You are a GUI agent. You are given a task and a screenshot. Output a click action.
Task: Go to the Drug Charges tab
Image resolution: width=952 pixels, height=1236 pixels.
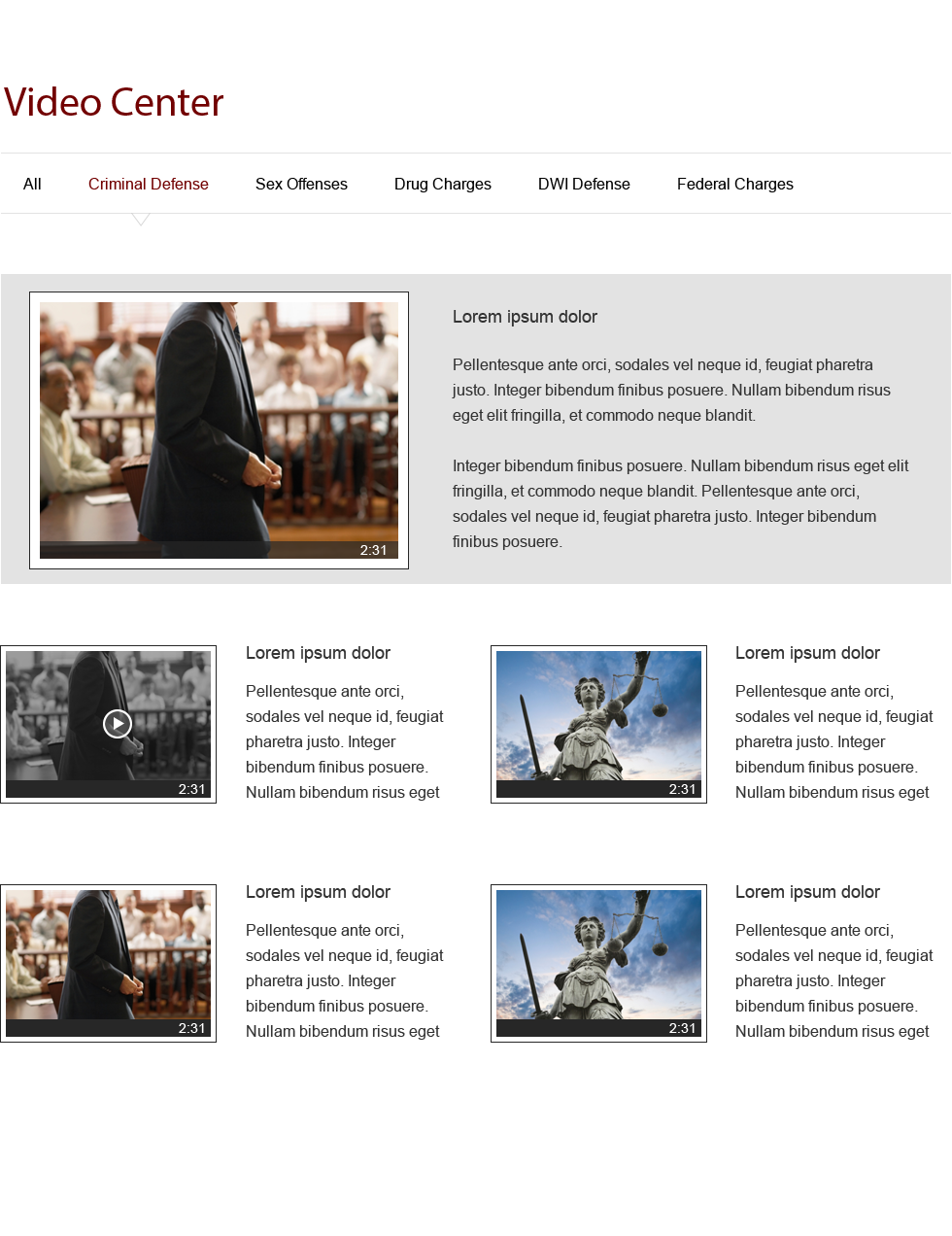[442, 185]
